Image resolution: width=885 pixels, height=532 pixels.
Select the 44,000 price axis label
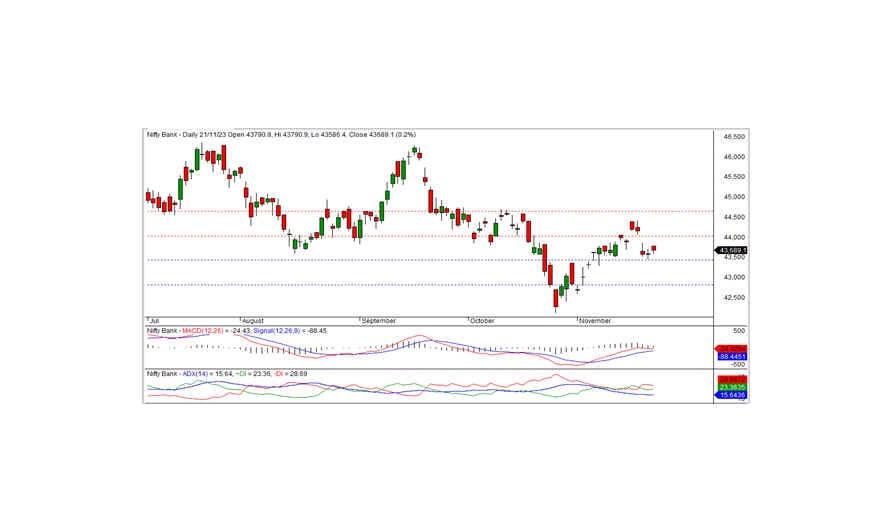[734, 238]
